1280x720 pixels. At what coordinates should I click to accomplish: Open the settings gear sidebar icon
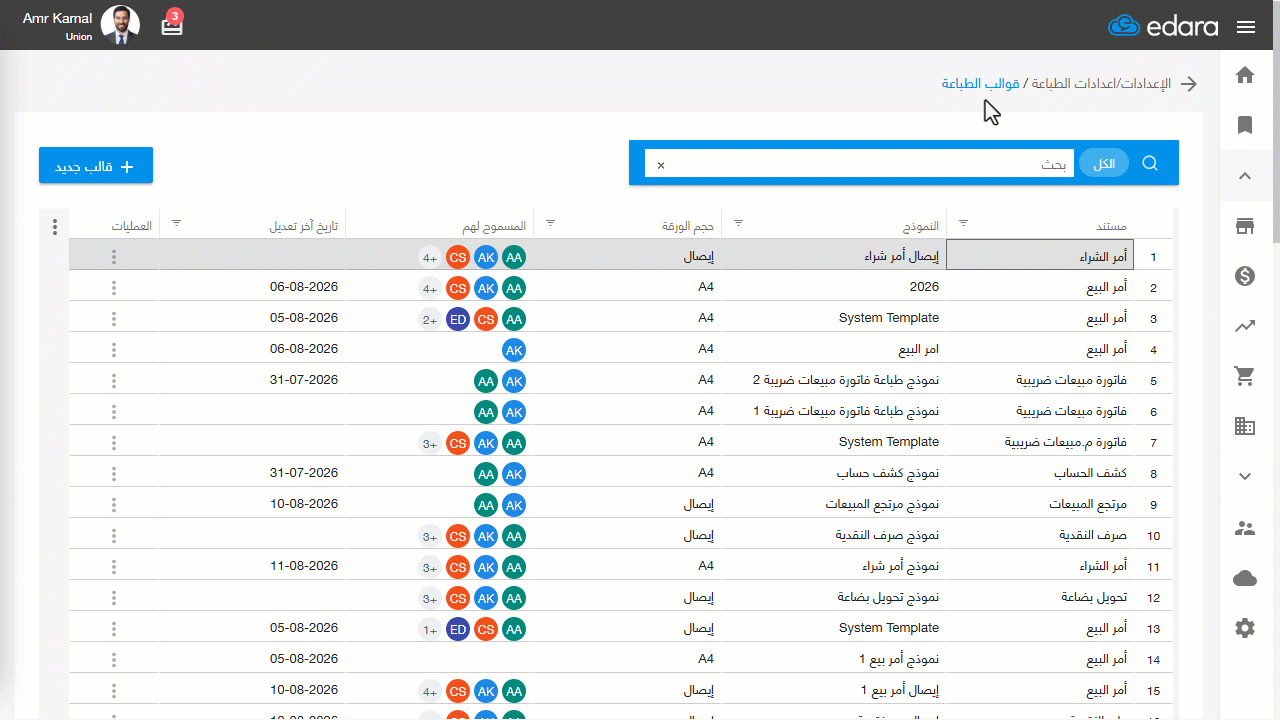(1245, 628)
